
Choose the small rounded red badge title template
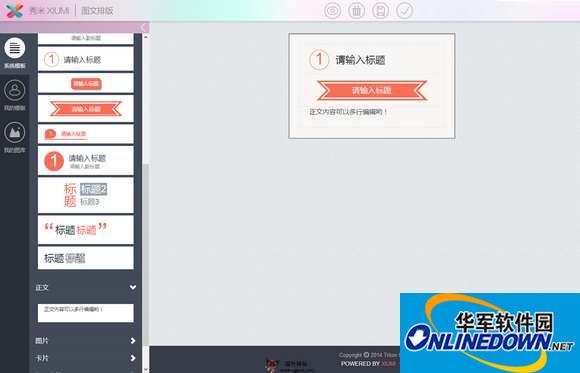coord(85,84)
